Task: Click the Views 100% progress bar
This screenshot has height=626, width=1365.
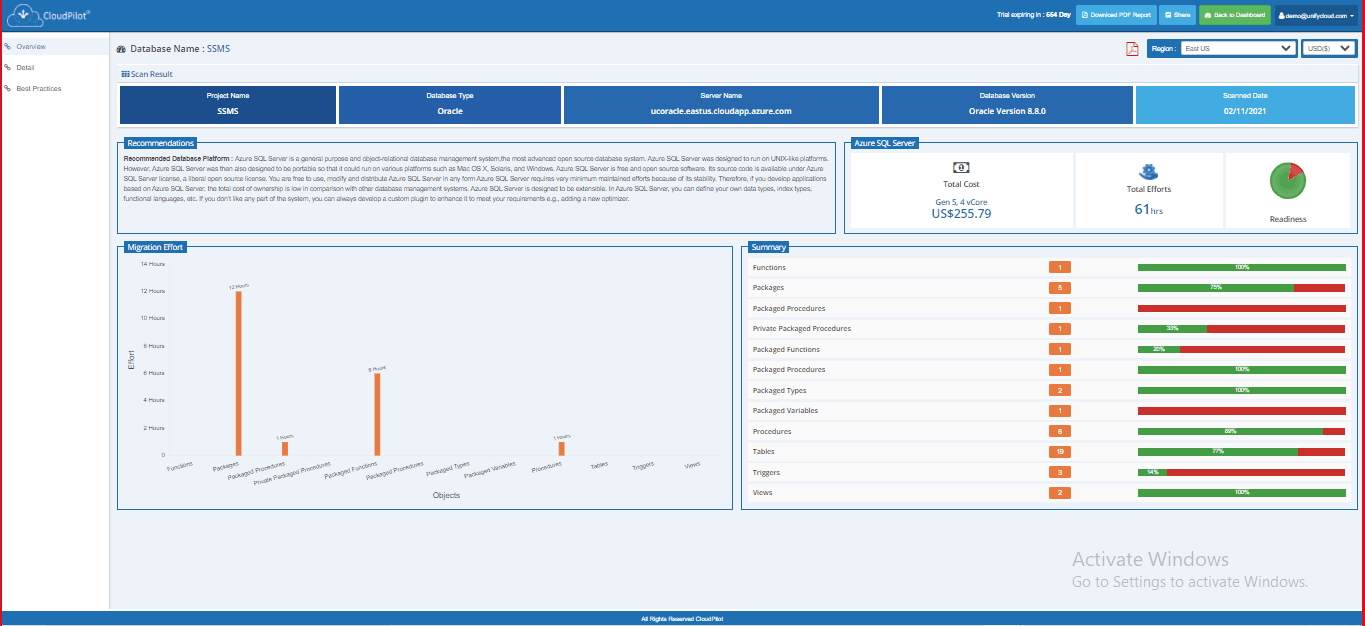Action: pos(1241,493)
